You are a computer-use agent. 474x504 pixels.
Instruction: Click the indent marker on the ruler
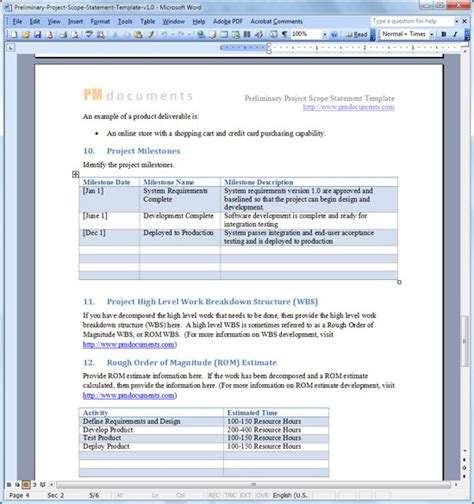(x=269, y=48)
